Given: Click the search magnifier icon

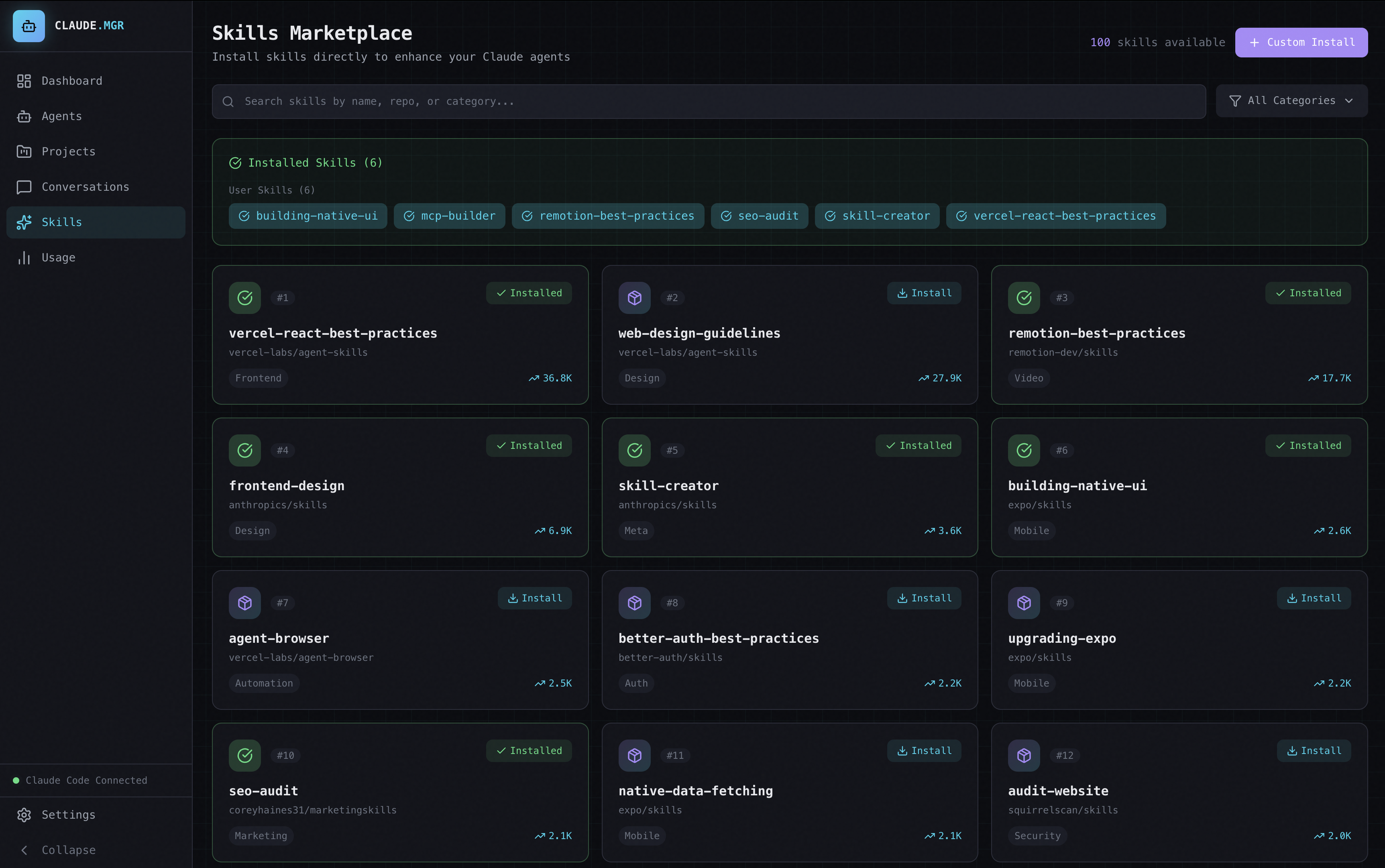Looking at the screenshot, I should tap(228, 101).
